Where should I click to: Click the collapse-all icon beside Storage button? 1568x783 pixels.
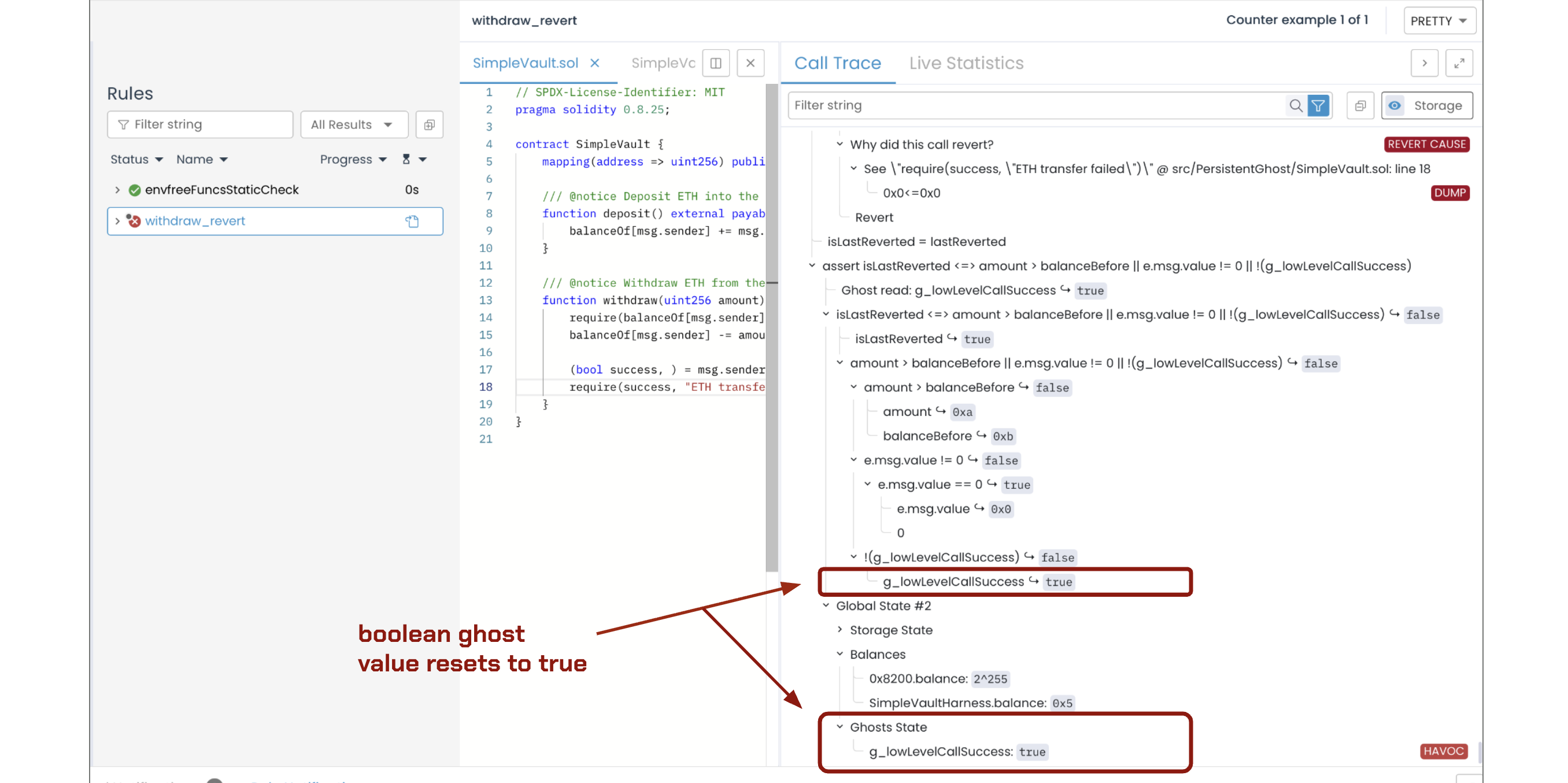[1360, 105]
